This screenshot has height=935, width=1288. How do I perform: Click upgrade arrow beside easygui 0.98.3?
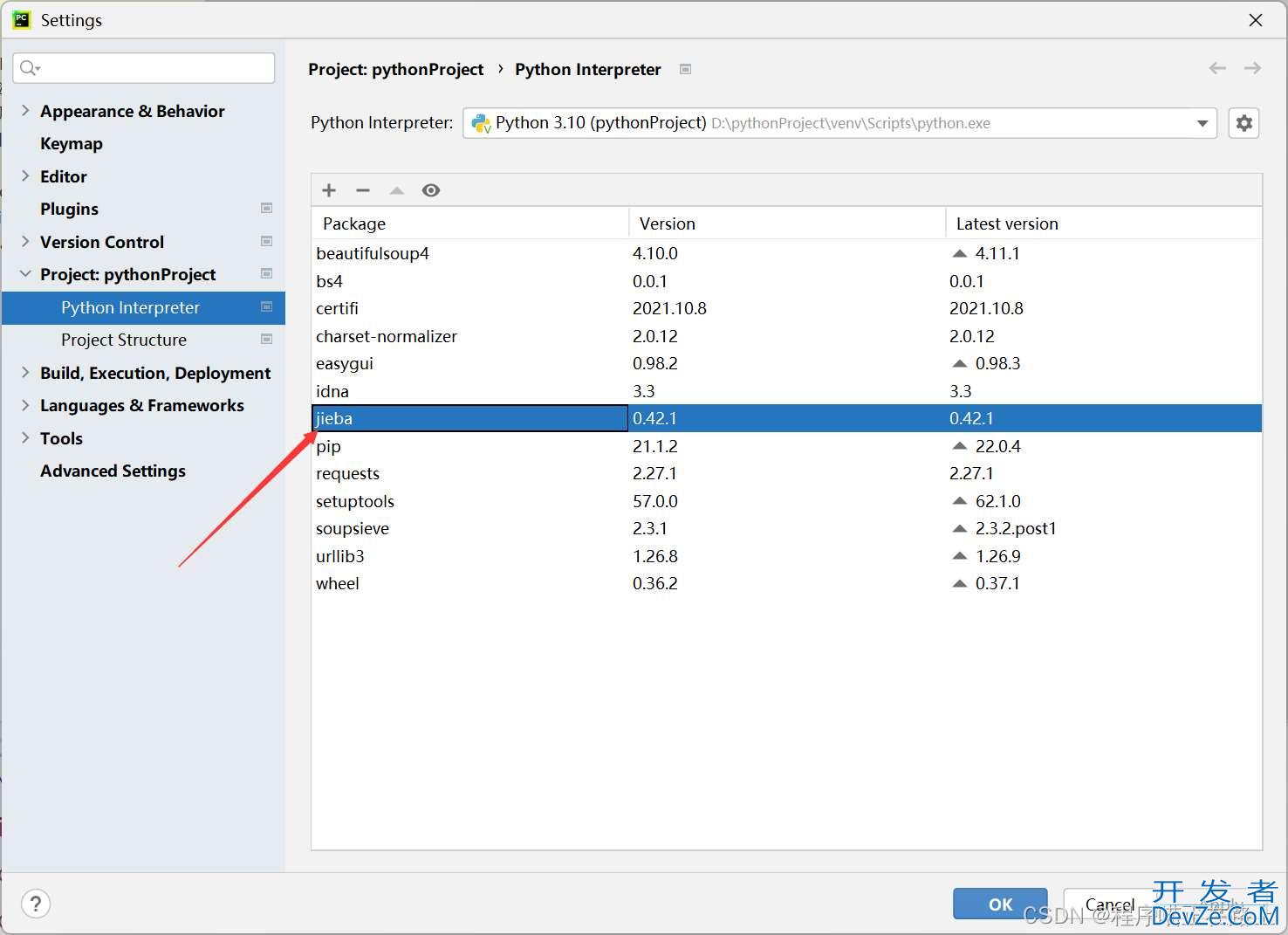tap(960, 363)
